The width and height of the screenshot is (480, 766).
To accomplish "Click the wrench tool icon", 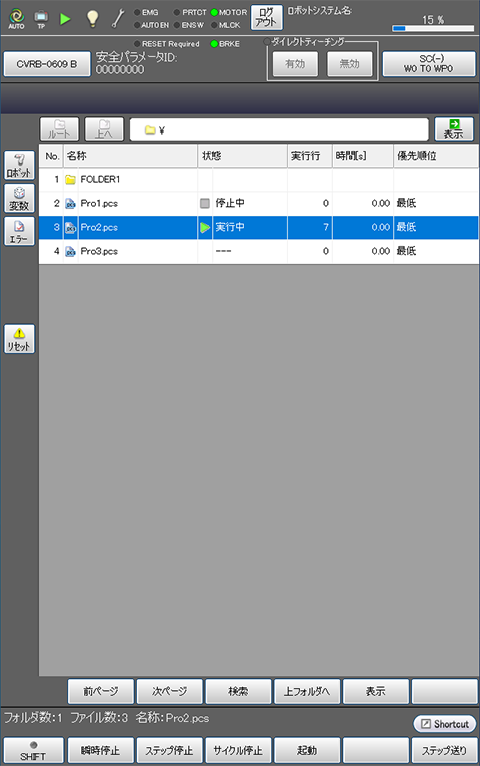I will point(118,19).
